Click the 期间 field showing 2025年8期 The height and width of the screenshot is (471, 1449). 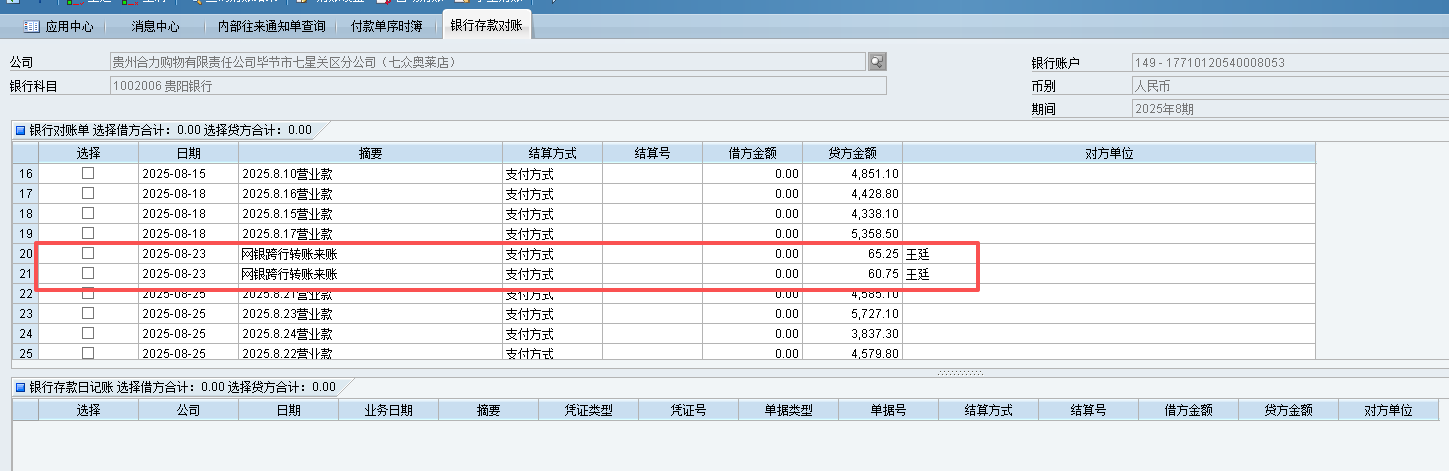(1288, 109)
